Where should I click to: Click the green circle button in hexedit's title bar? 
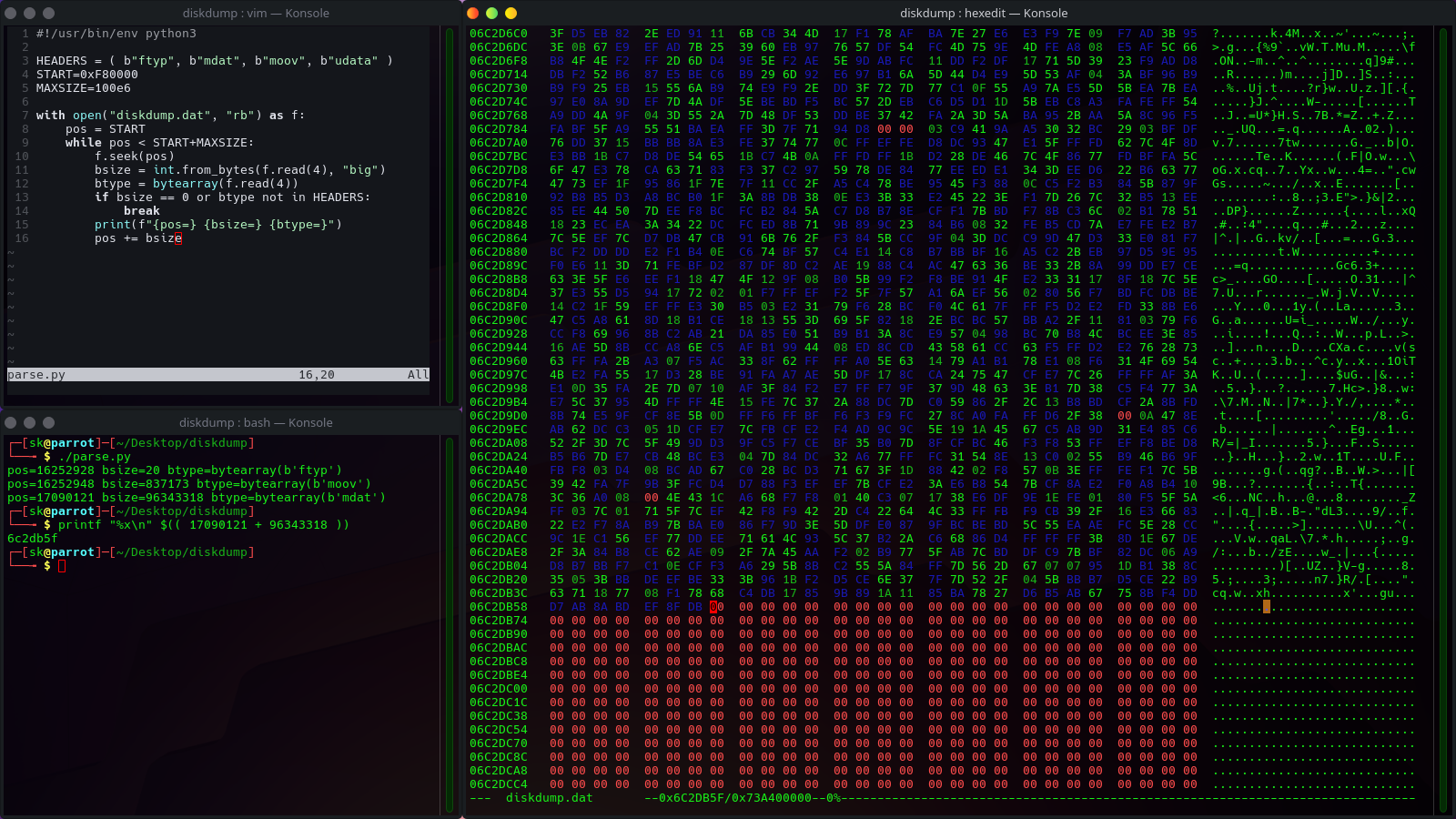(491, 13)
